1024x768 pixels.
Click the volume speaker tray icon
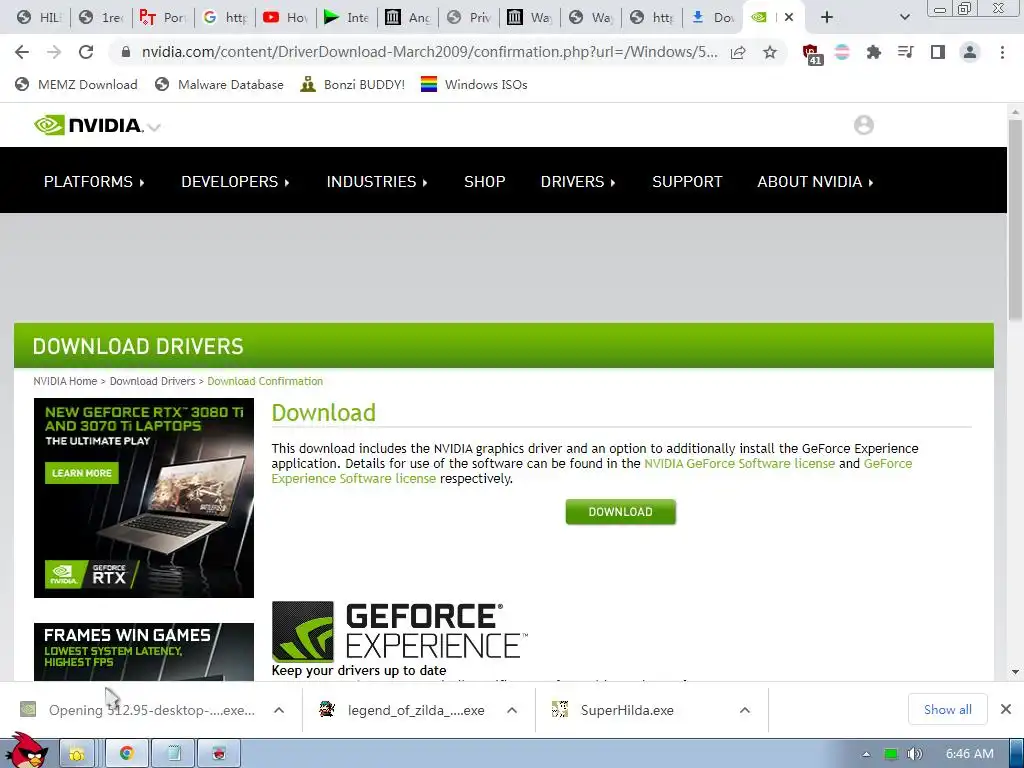click(915, 754)
